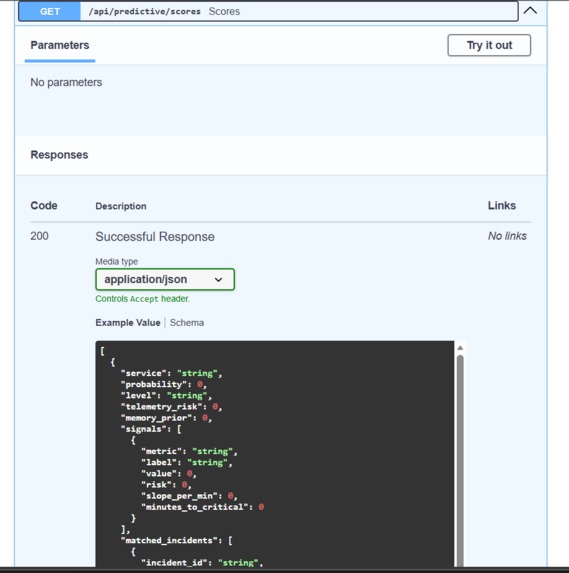Click the Description column header
This screenshot has height=573, width=569.
coord(121,206)
